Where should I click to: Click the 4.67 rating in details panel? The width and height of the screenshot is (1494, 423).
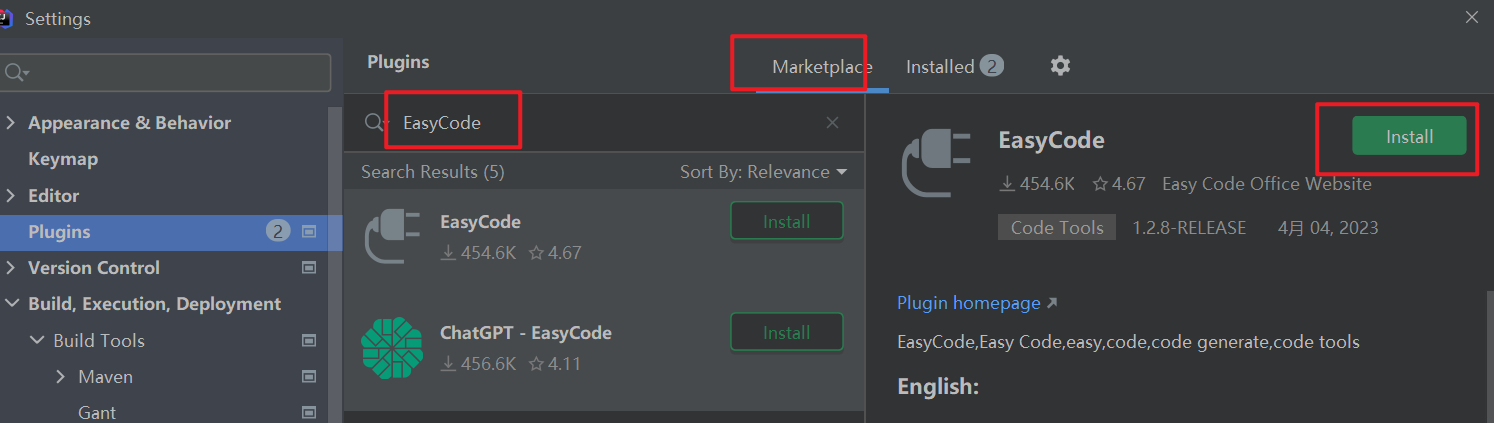click(x=1118, y=184)
